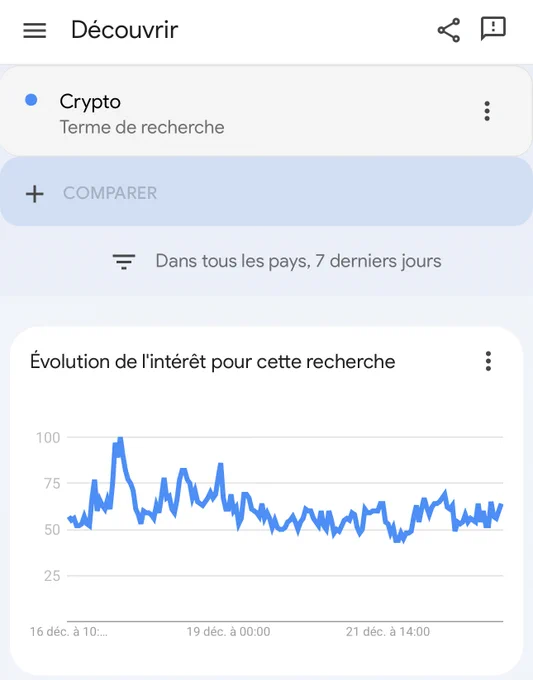Image resolution: width=533 pixels, height=680 pixels.
Task: Click '19 déc. à 00:00' axis label
Action: 229,631
